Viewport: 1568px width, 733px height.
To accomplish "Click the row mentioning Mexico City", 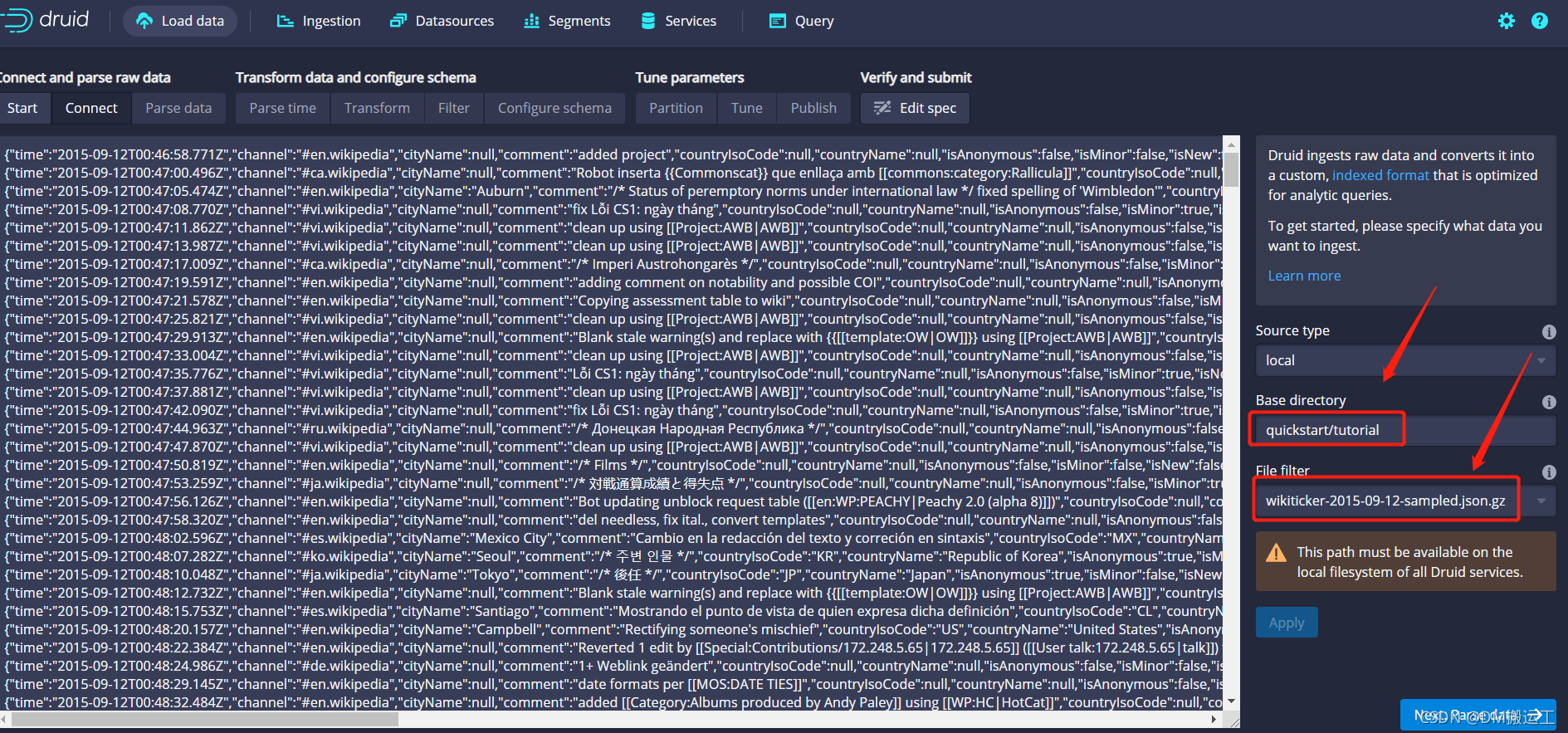I will tap(613, 538).
